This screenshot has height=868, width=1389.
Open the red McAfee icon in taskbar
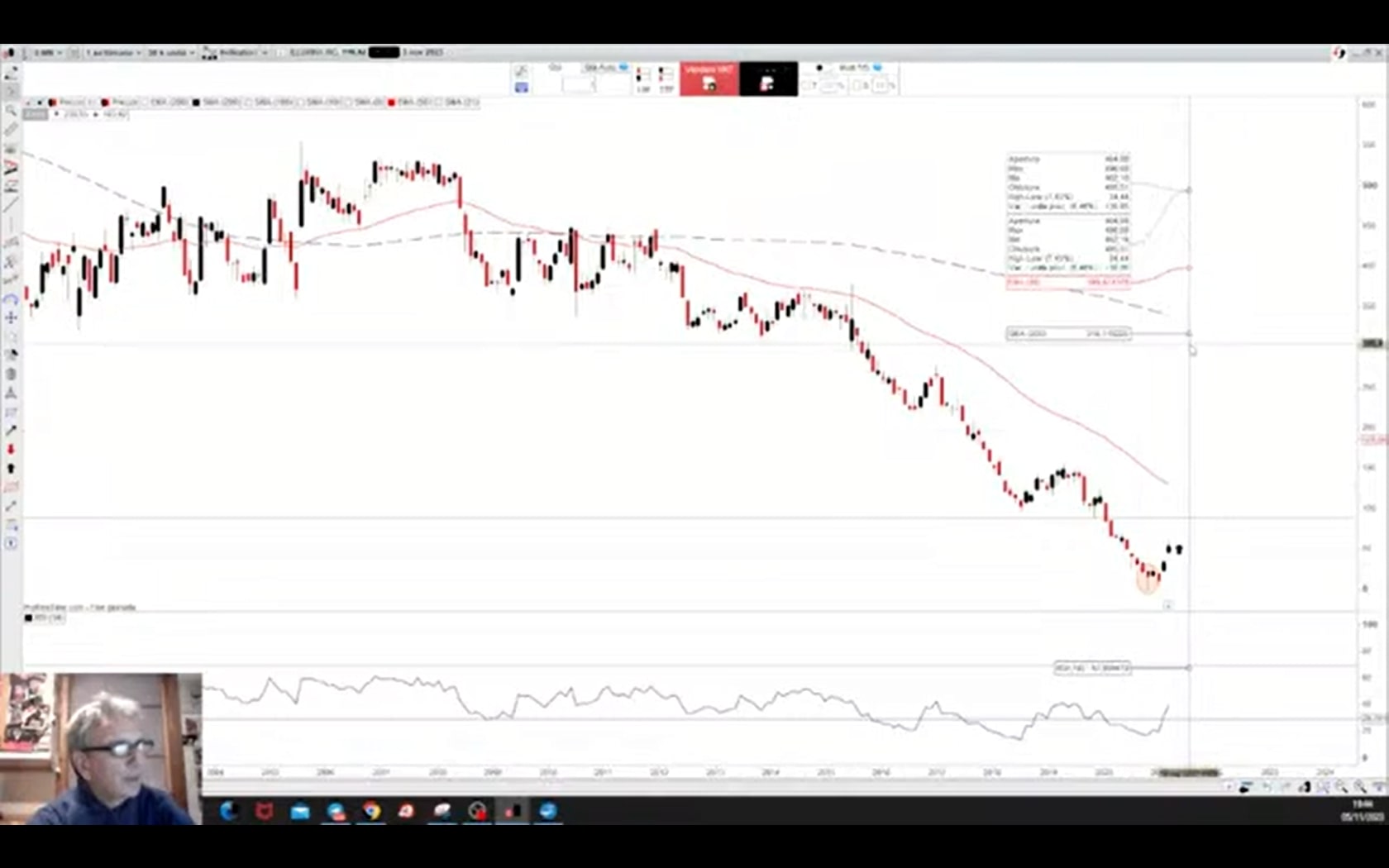[x=264, y=811]
